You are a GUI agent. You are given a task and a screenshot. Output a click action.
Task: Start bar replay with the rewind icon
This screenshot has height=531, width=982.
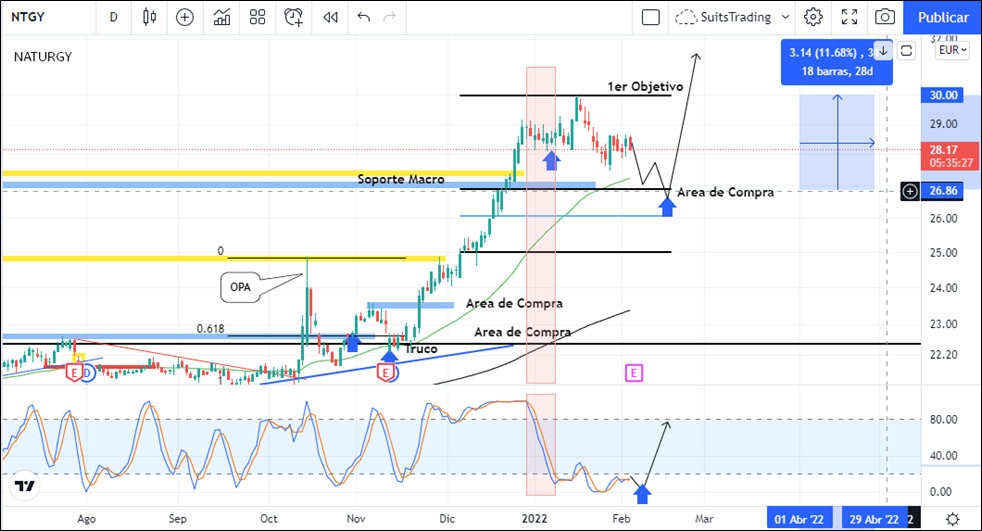point(330,17)
